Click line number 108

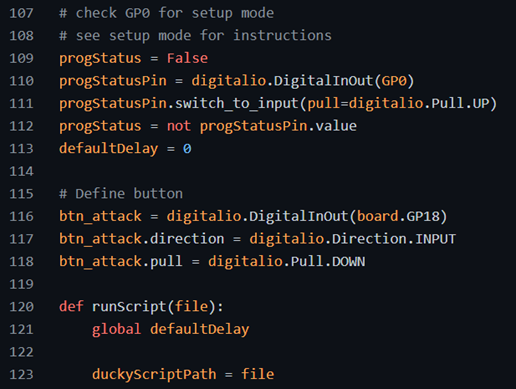[21, 36]
